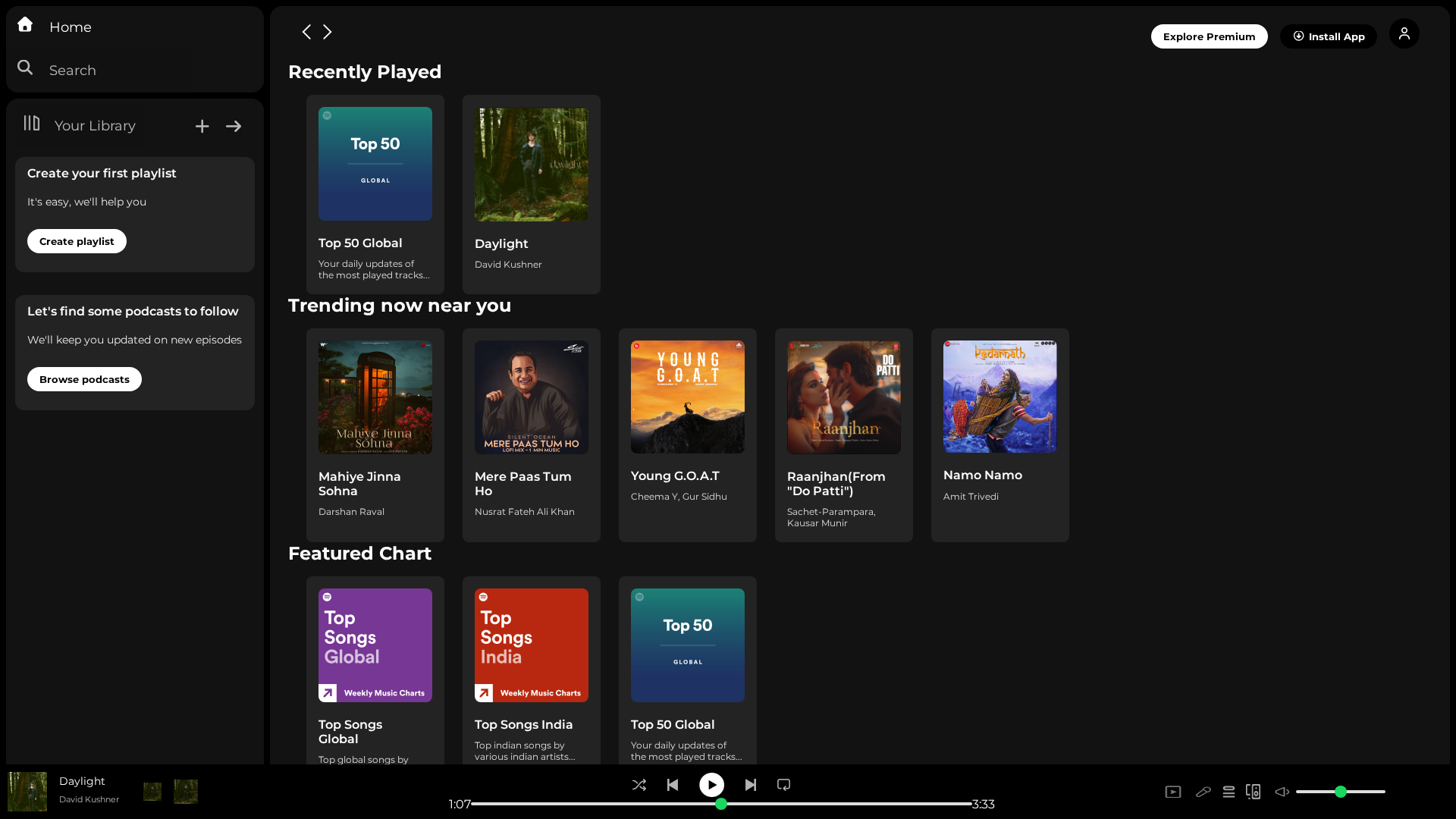Select Search menu item text
Viewport: 1456px width, 819px height.
[73, 71]
